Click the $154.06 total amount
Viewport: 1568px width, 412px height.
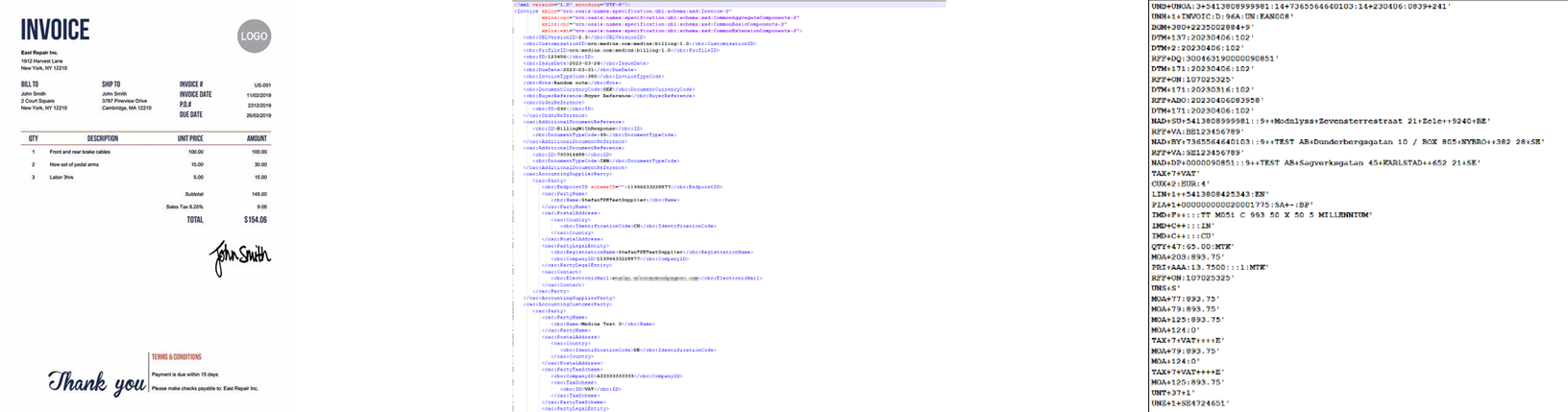click(x=255, y=220)
